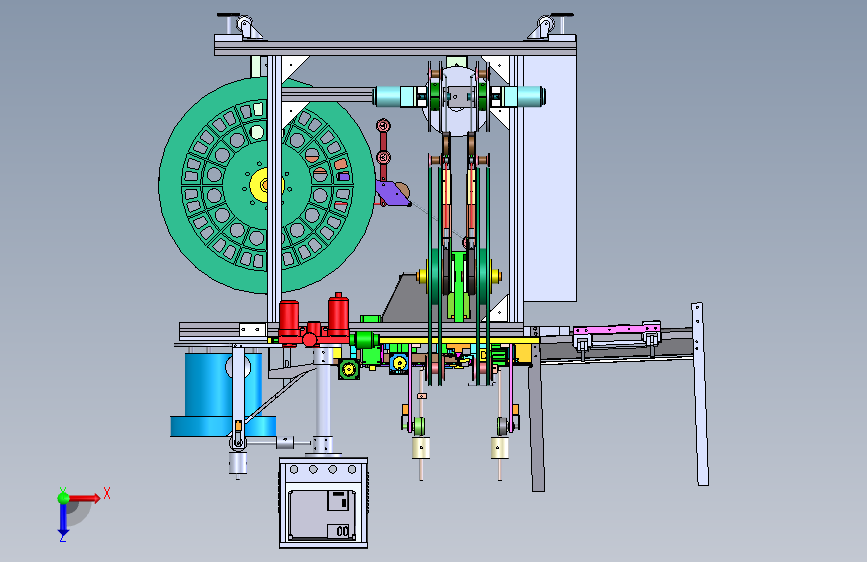Select the right cream hanging weight
The height and width of the screenshot is (562, 867).
(x=500, y=448)
